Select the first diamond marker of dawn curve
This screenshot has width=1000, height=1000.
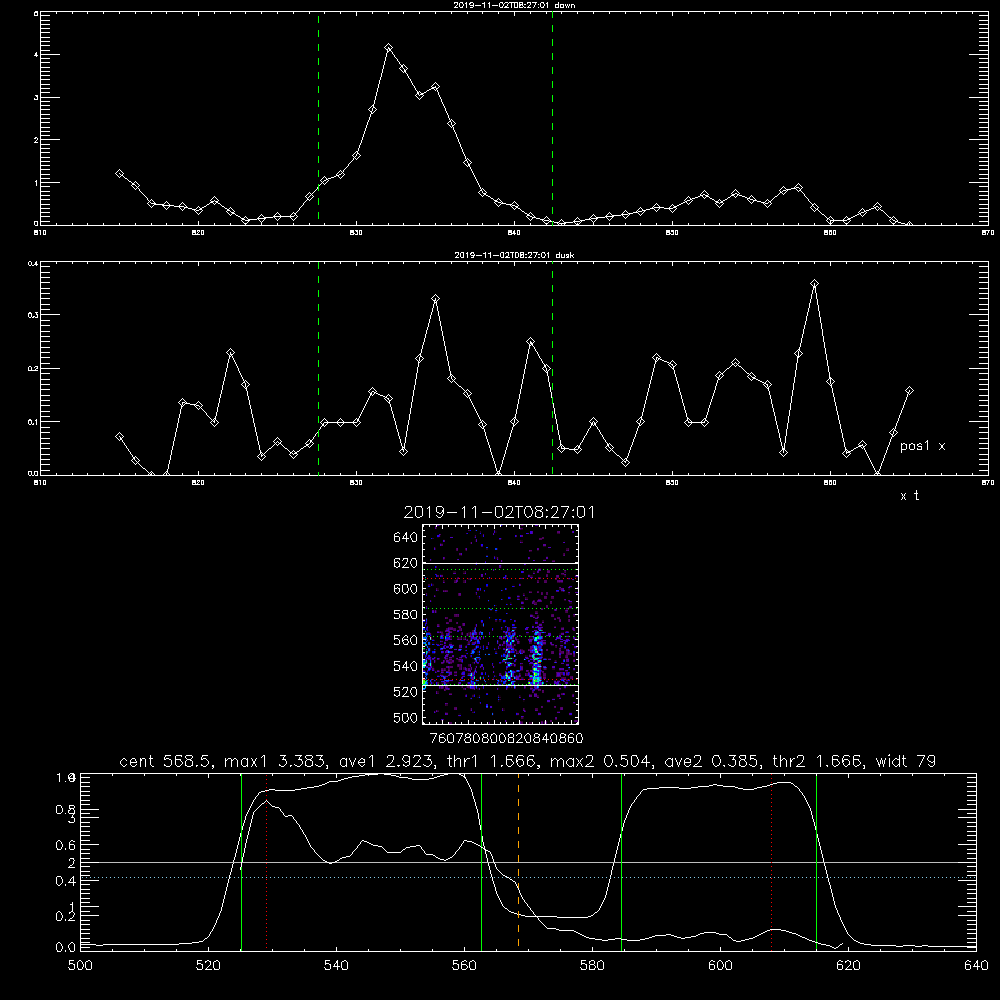pos(119,173)
